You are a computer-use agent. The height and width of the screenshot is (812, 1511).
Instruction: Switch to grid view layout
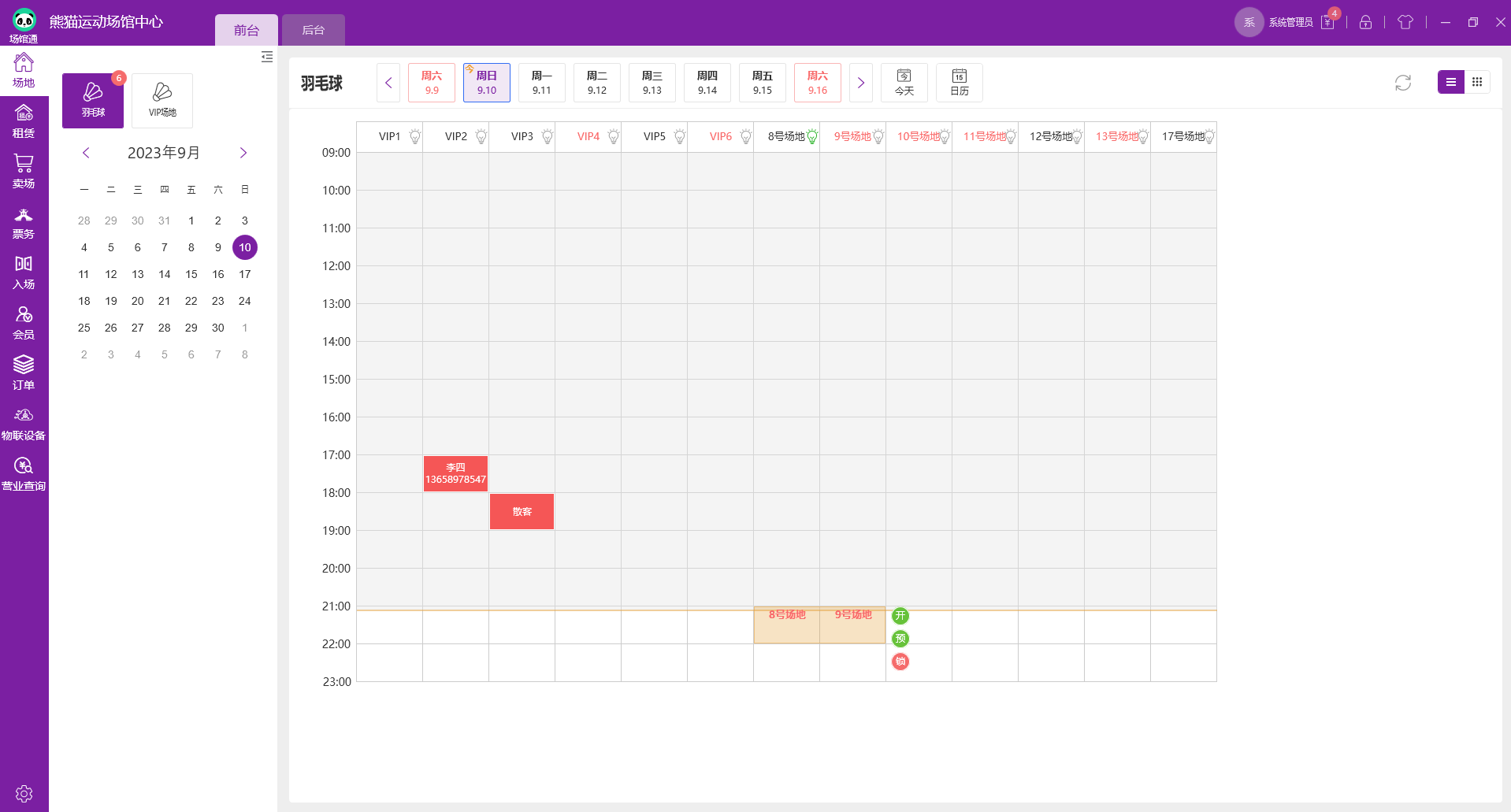click(x=1476, y=82)
